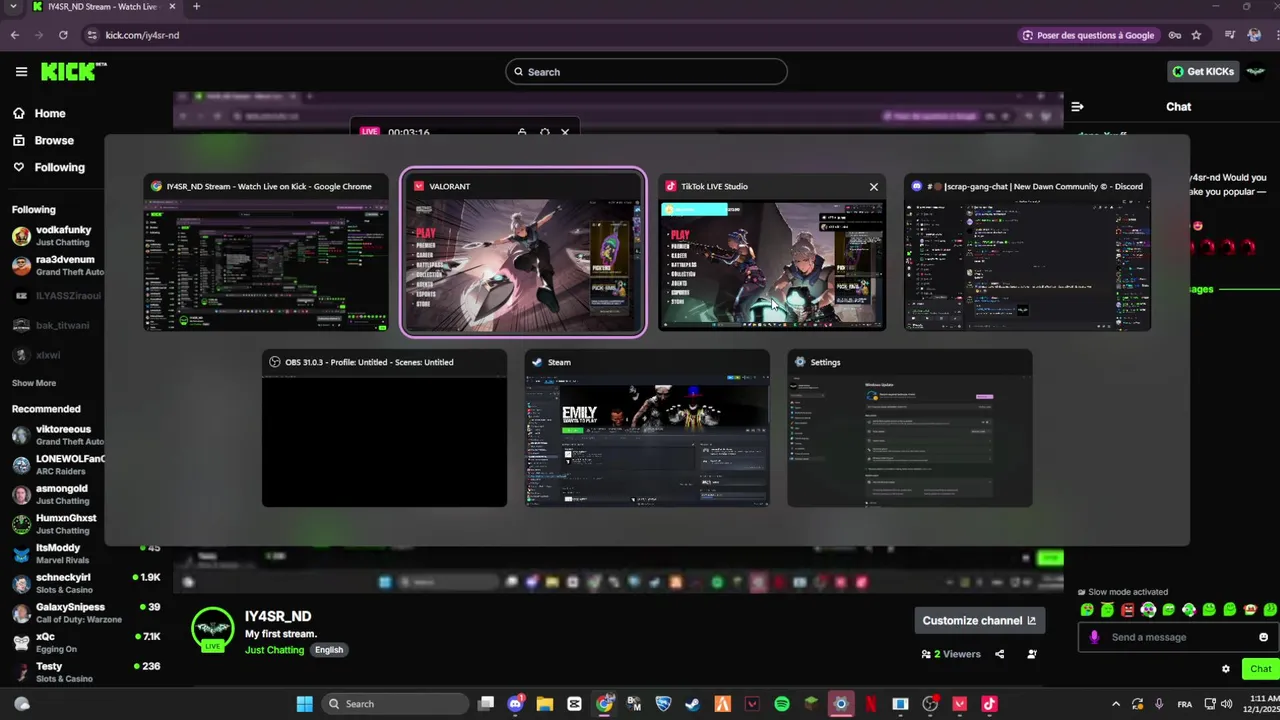The height and width of the screenshot is (720, 1280).
Task: Click the Chrome address bar URL
Action: point(142,35)
